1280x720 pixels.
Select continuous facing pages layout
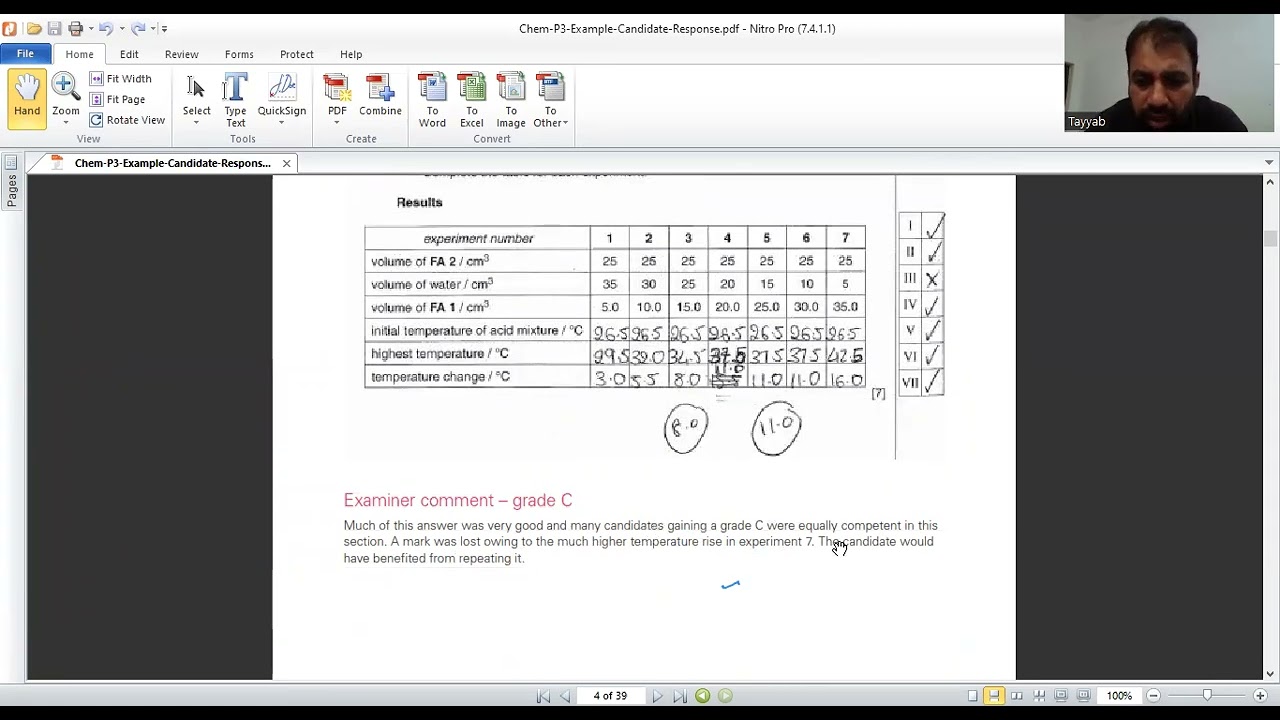pyautogui.click(x=1039, y=696)
